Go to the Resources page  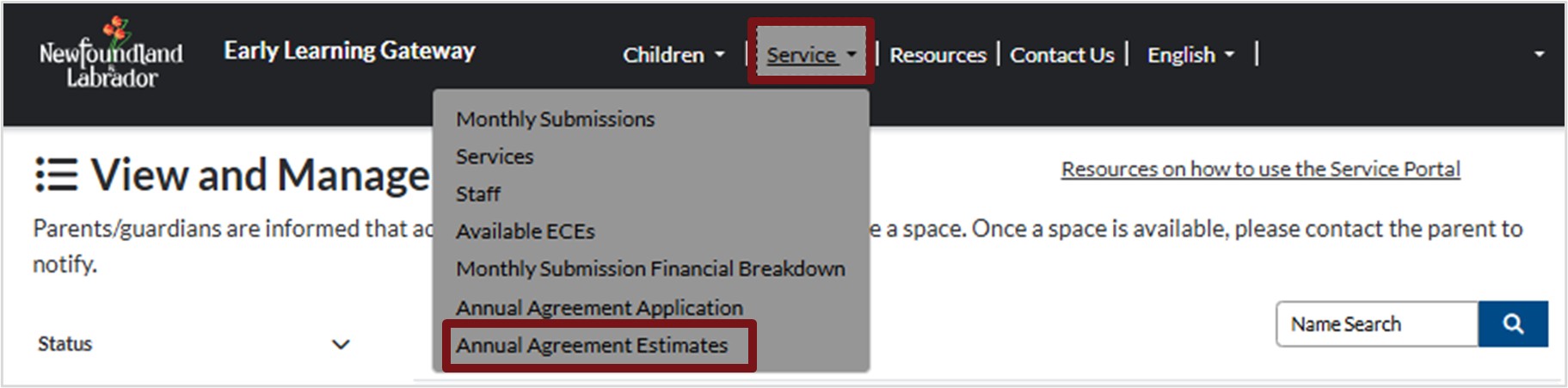(938, 55)
